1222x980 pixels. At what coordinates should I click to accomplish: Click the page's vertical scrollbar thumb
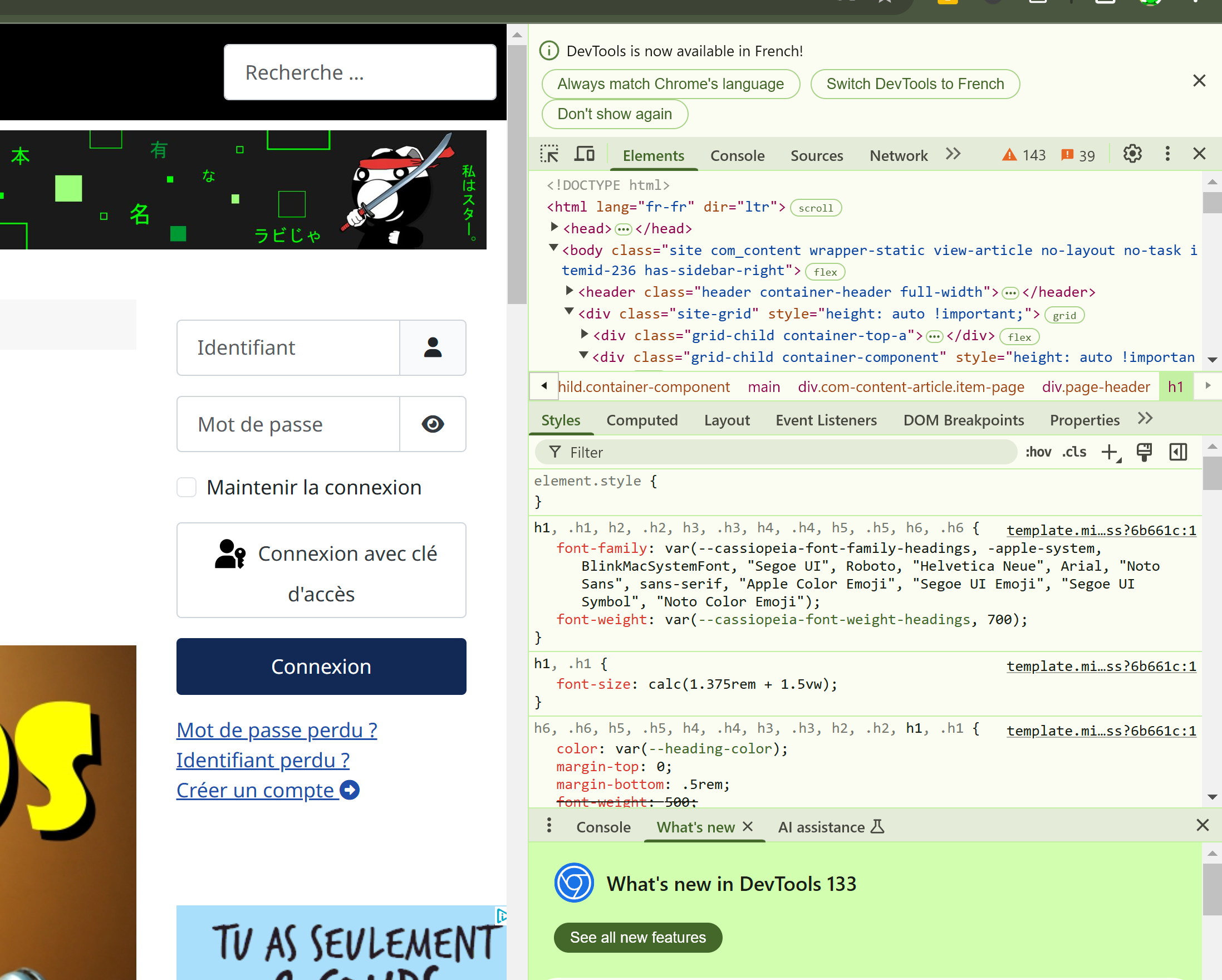516,176
